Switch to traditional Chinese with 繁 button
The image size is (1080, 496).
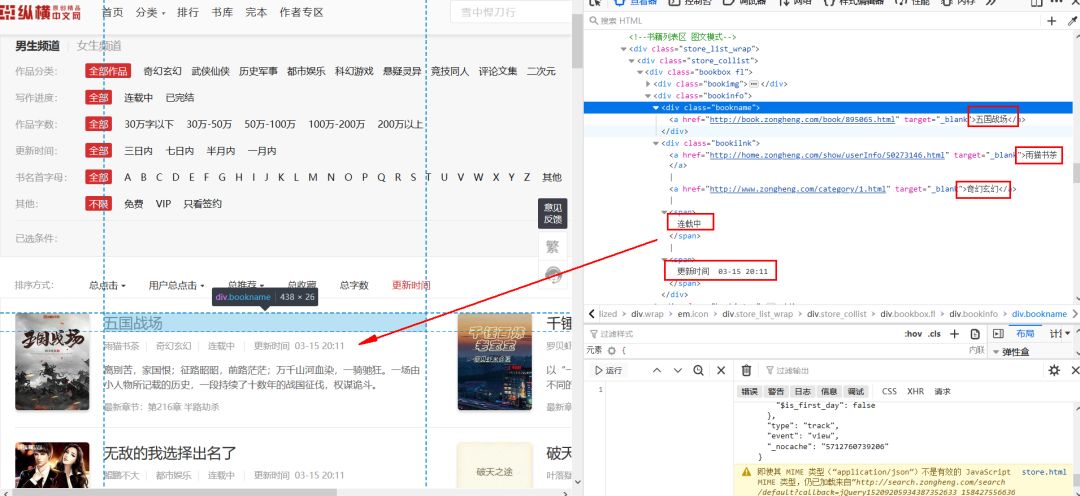[552, 247]
